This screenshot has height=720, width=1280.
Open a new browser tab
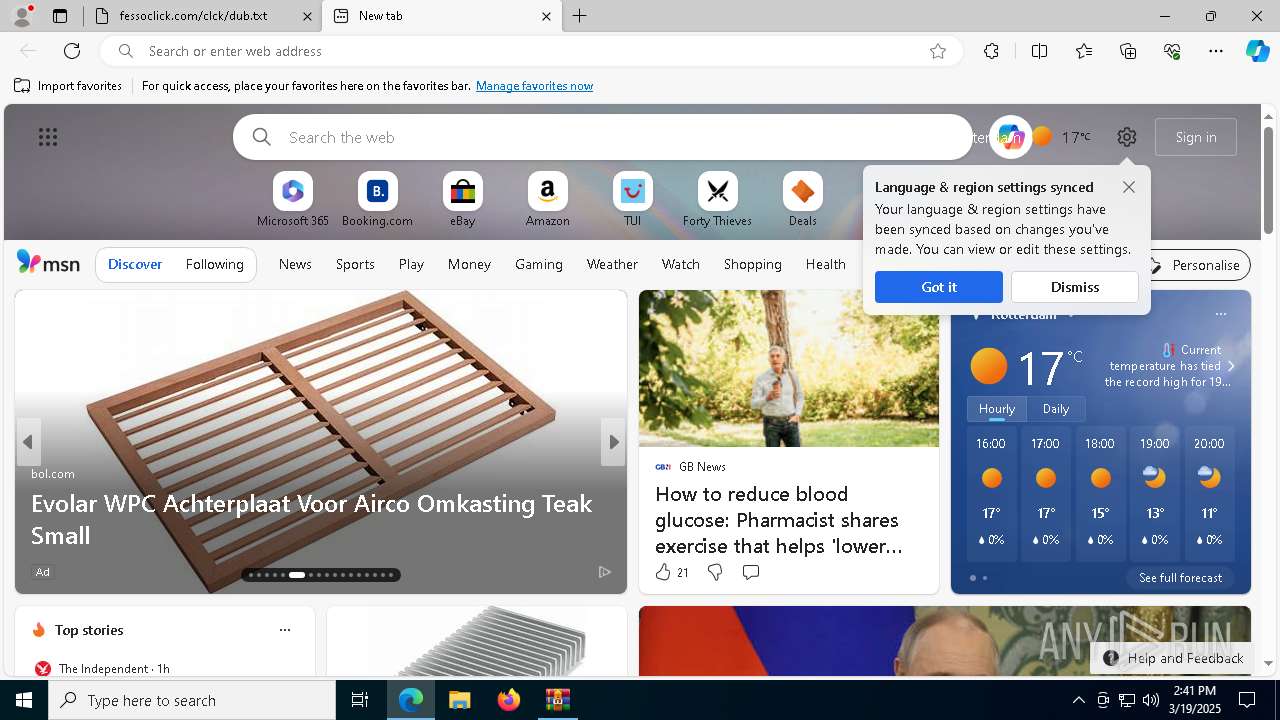pyautogui.click(x=580, y=16)
